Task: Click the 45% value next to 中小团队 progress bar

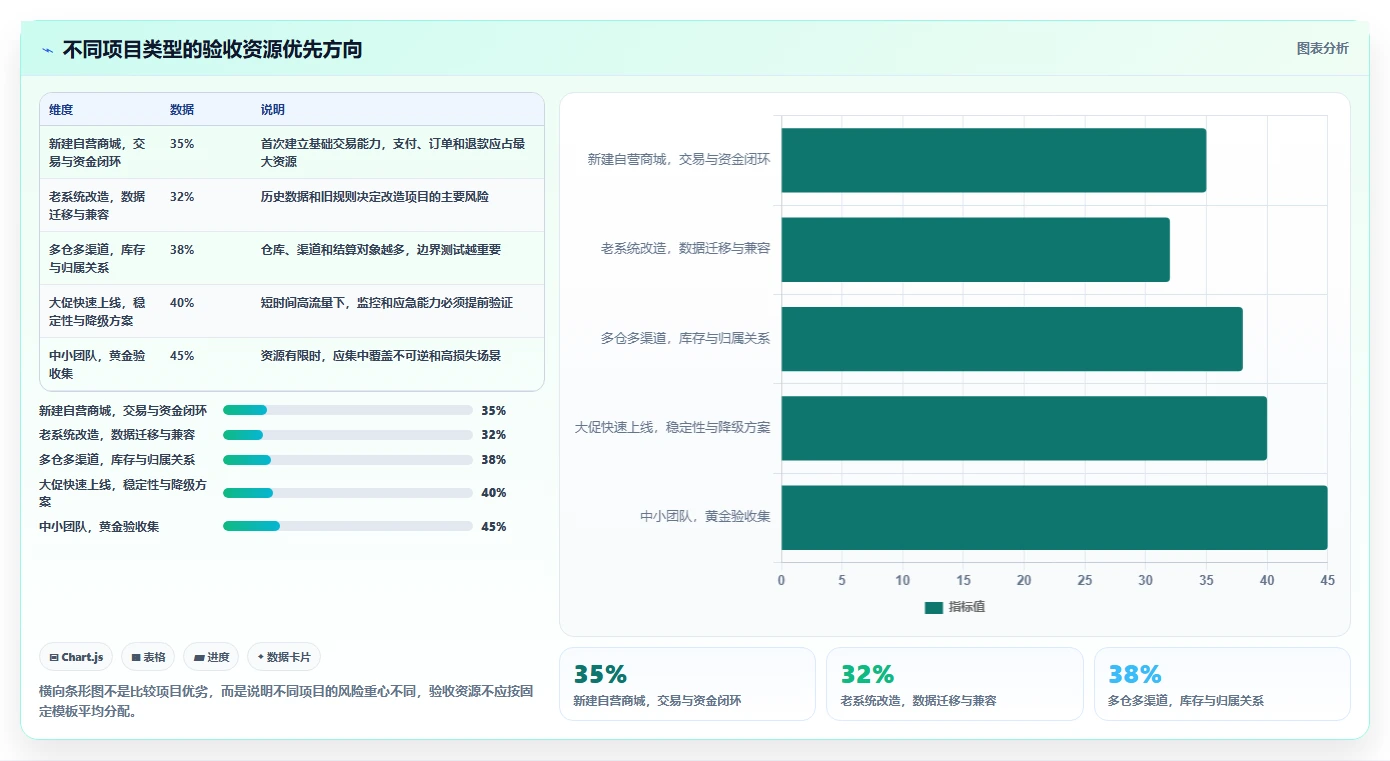Action: pos(493,527)
